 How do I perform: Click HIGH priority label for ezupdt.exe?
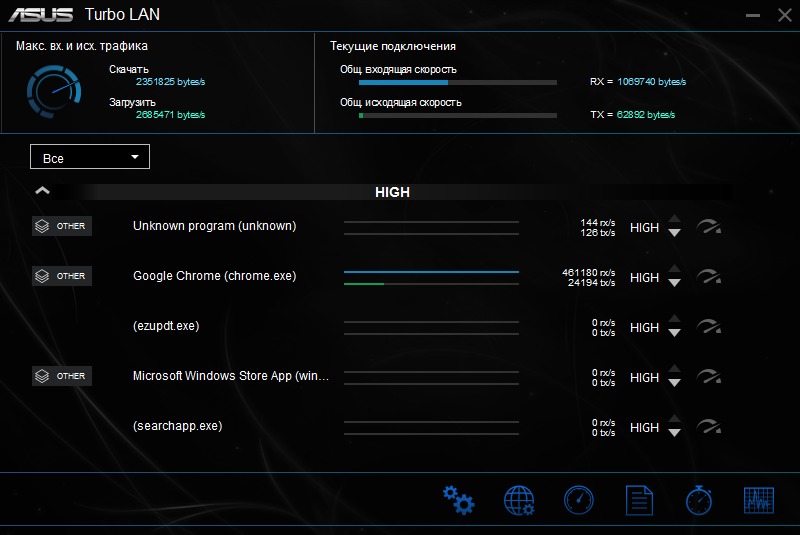[x=644, y=327]
